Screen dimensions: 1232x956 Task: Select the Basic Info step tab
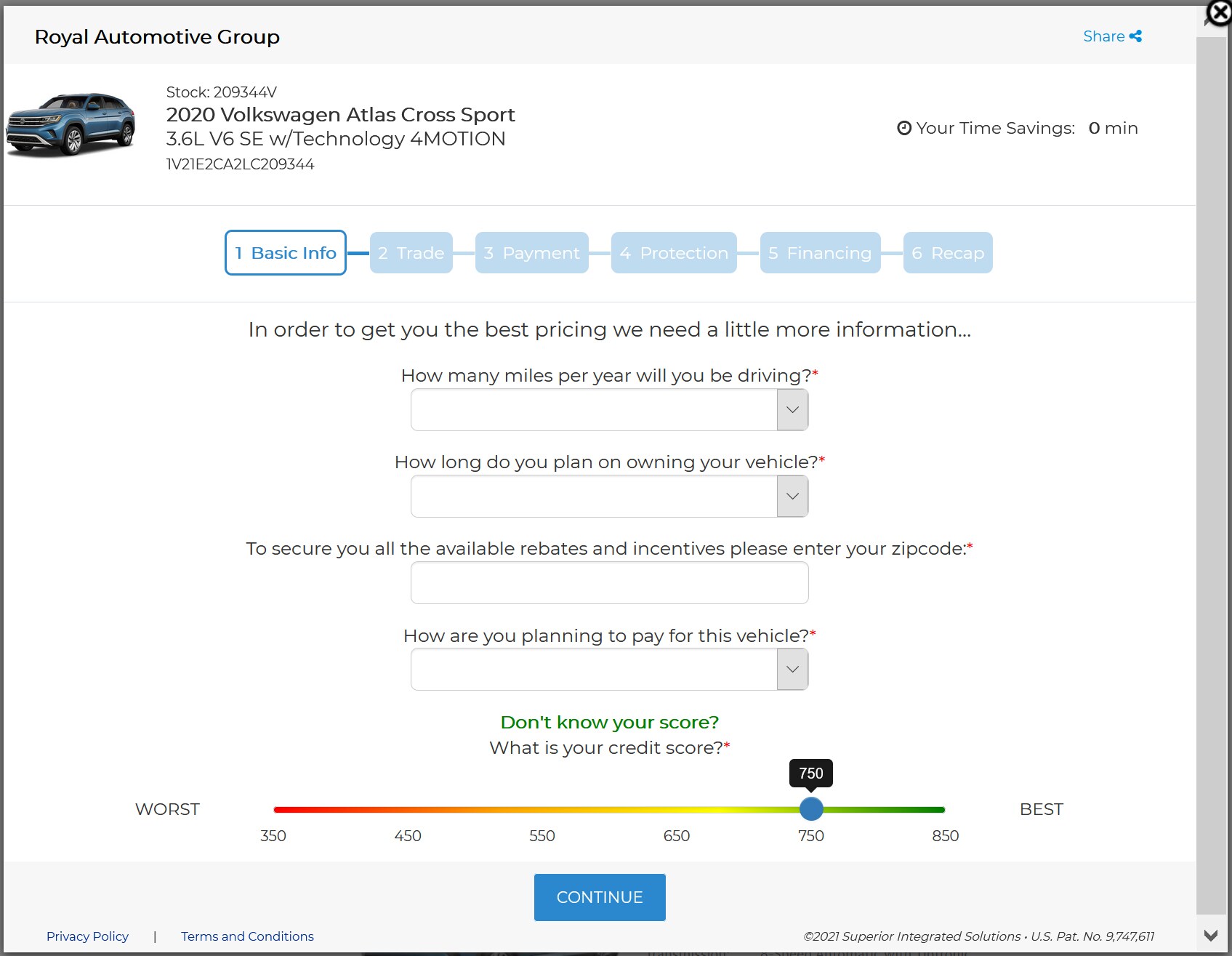[285, 253]
